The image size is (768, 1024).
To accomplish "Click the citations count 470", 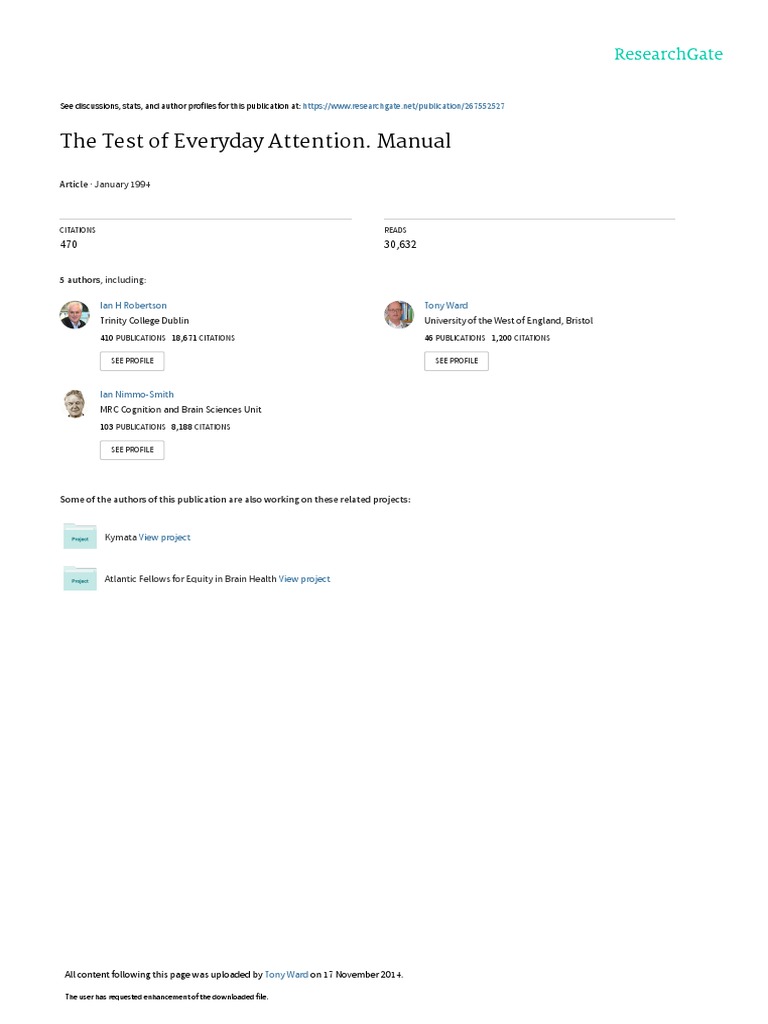I will [x=69, y=243].
